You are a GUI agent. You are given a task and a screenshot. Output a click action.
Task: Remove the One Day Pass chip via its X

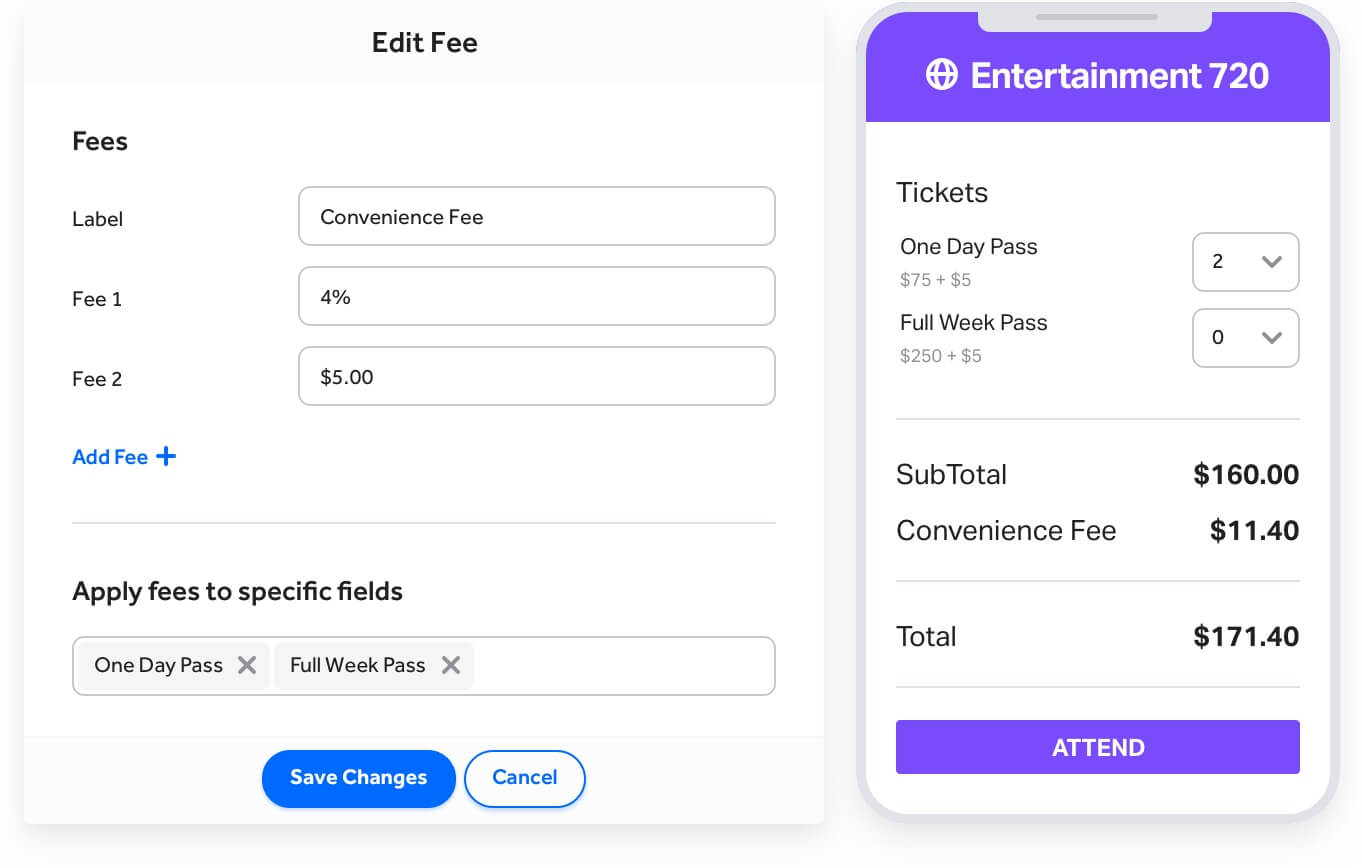247,665
